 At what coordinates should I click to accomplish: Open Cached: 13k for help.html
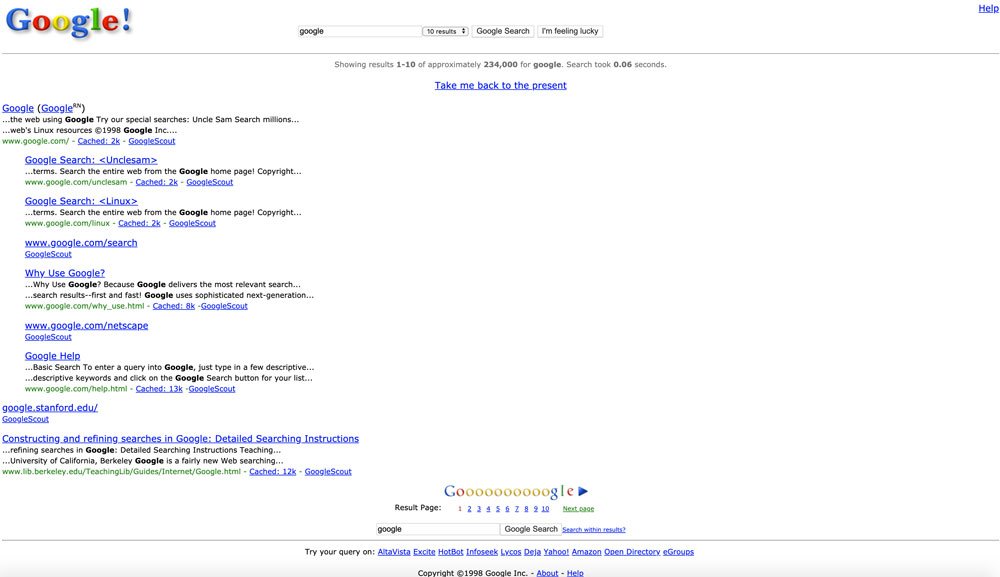(x=159, y=389)
